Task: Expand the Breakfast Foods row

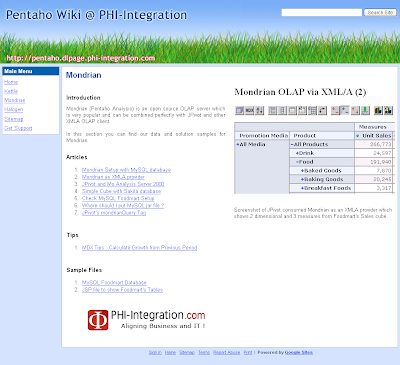Action: tap(302, 188)
